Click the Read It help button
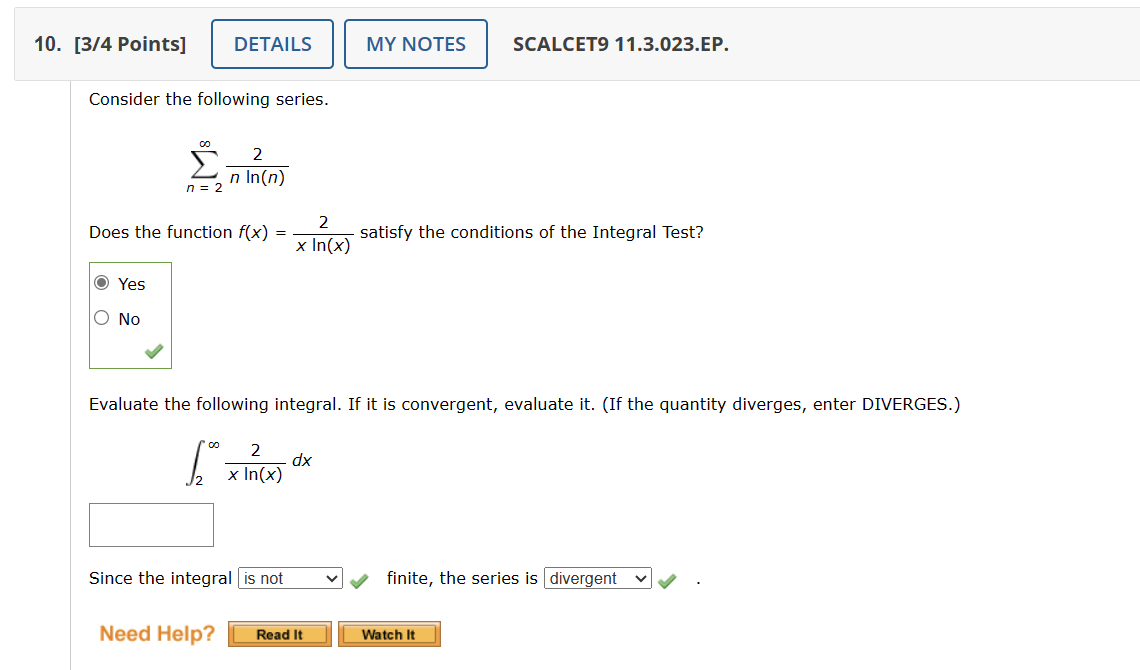The width and height of the screenshot is (1140, 670). [279, 633]
